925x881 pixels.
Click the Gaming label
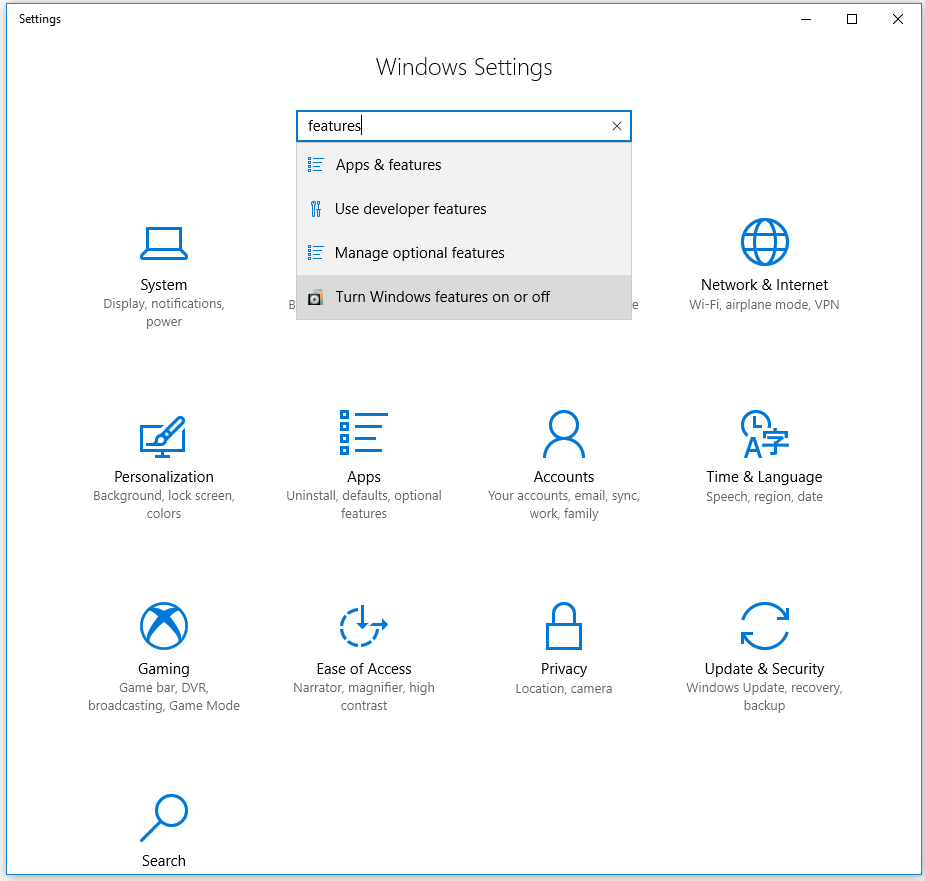coord(164,669)
